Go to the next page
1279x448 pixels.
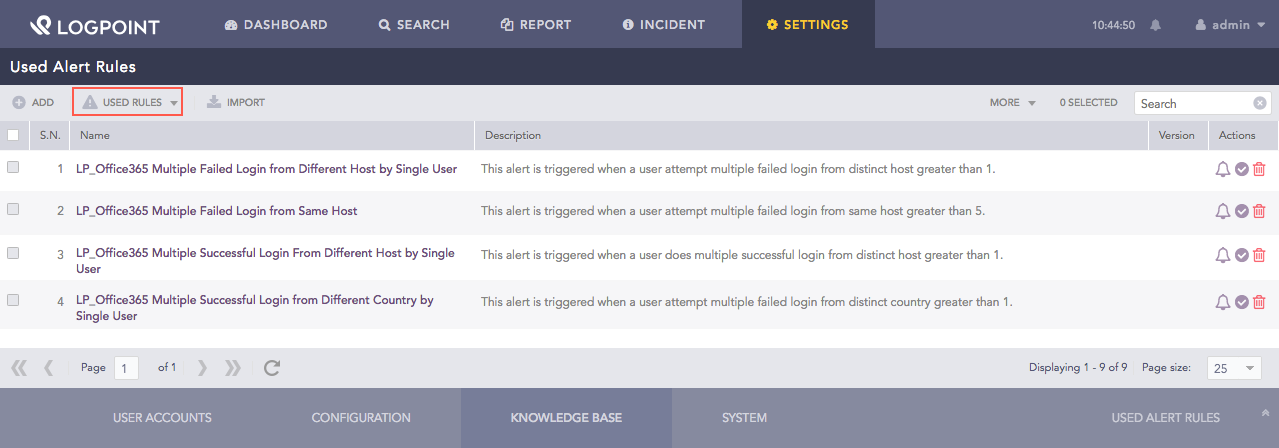point(202,368)
